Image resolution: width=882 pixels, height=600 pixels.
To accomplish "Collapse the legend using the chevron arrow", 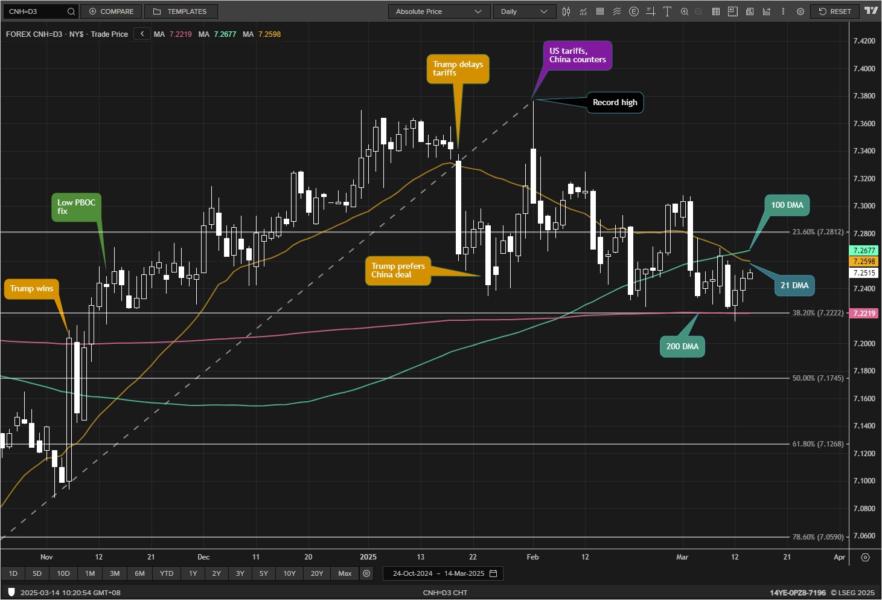I will click(141, 33).
